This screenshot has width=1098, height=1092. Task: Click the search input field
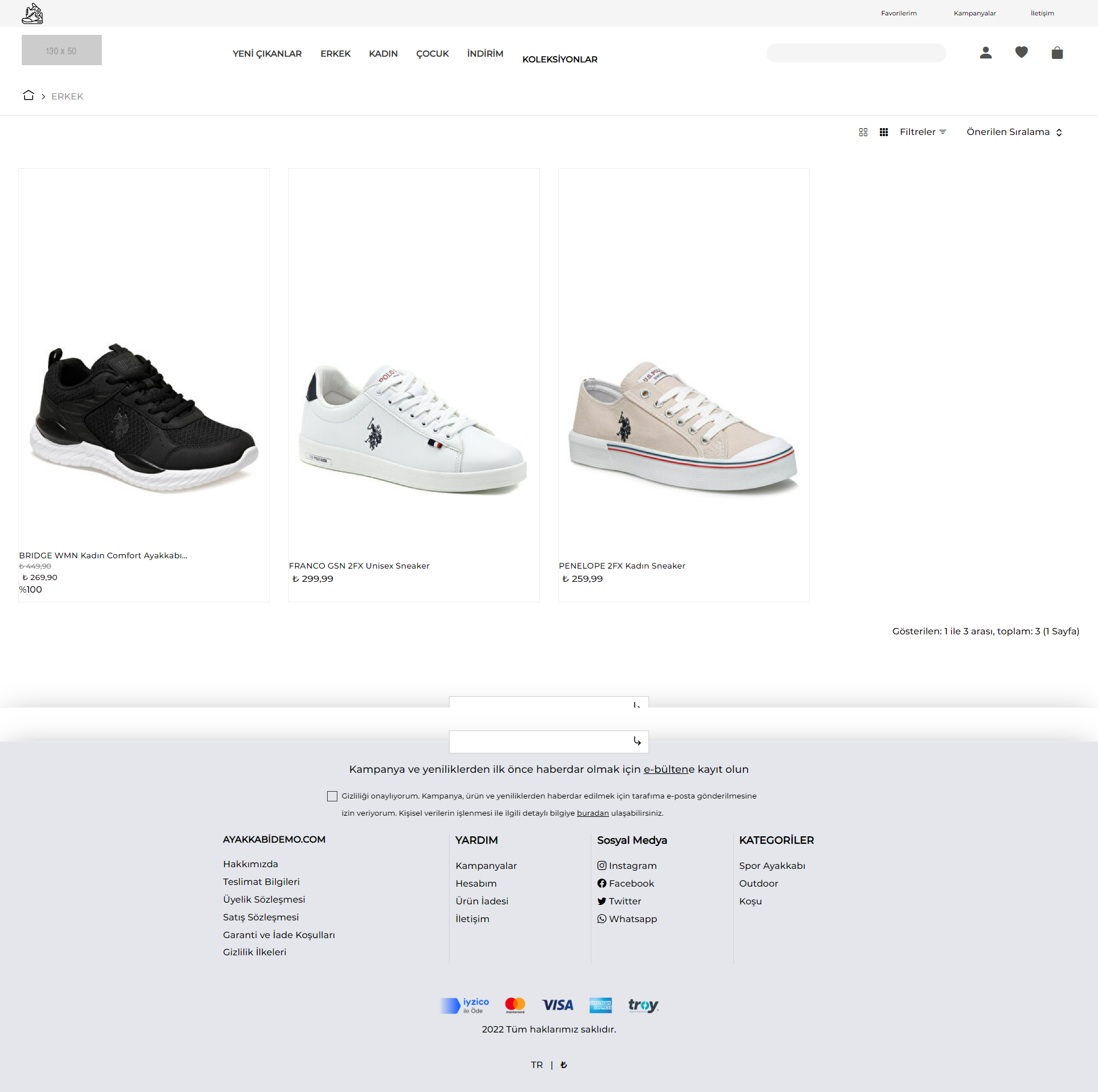(856, 53)
